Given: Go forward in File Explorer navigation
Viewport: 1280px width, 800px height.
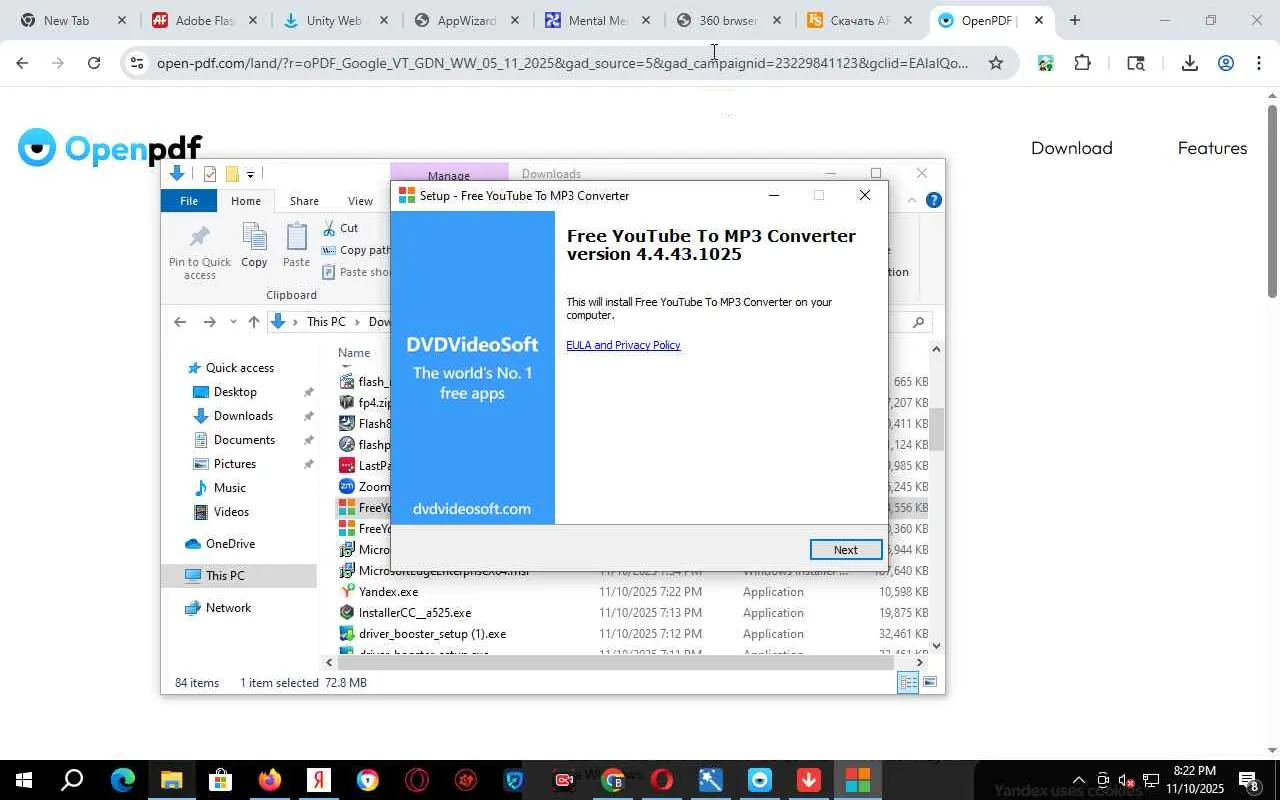Looking at the screenshot, I should (209, 322).
